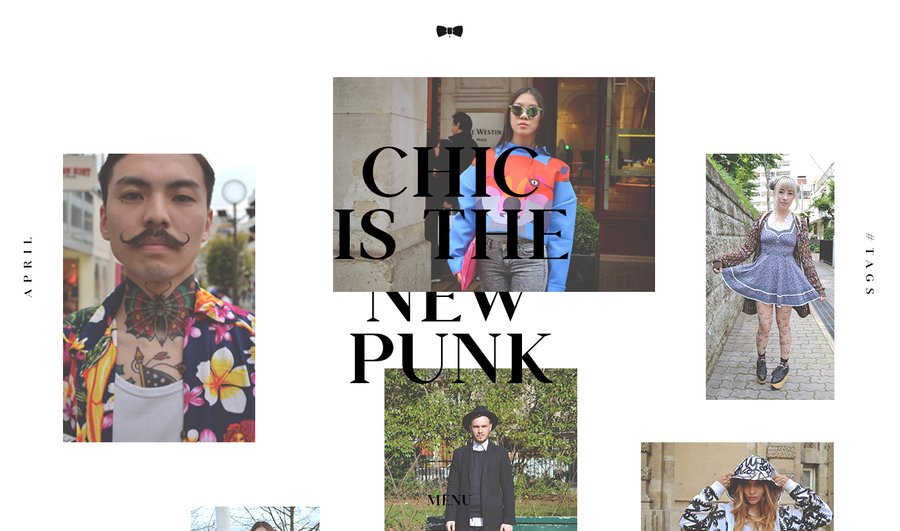900x531 pixels.
Task: Open the mustached man in floral shirt photo
Action: pos(159,297)
